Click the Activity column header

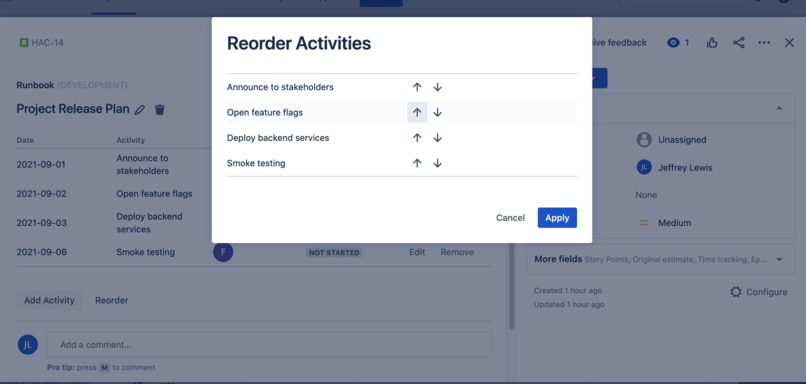point(131,140)
